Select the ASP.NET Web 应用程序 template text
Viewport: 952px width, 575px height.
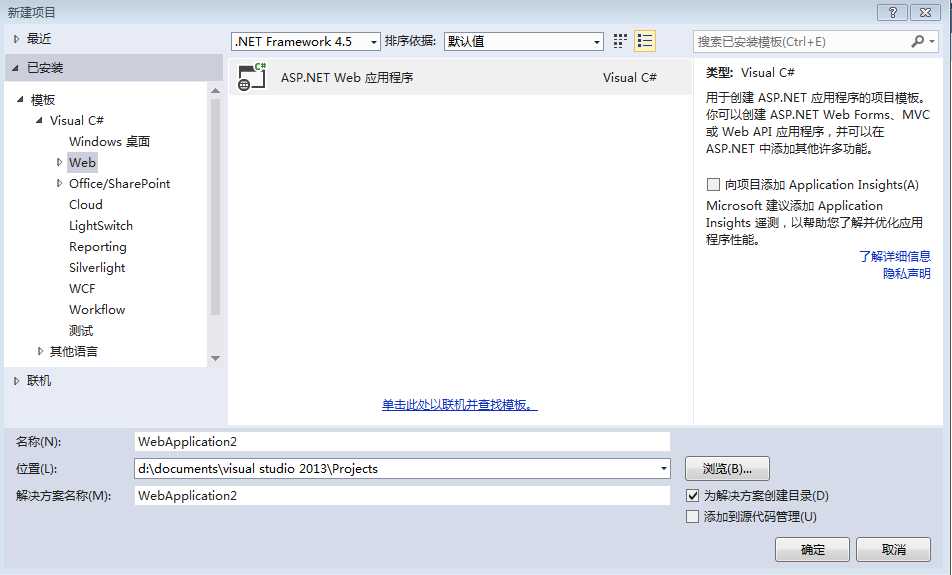[x=347, y=78]
